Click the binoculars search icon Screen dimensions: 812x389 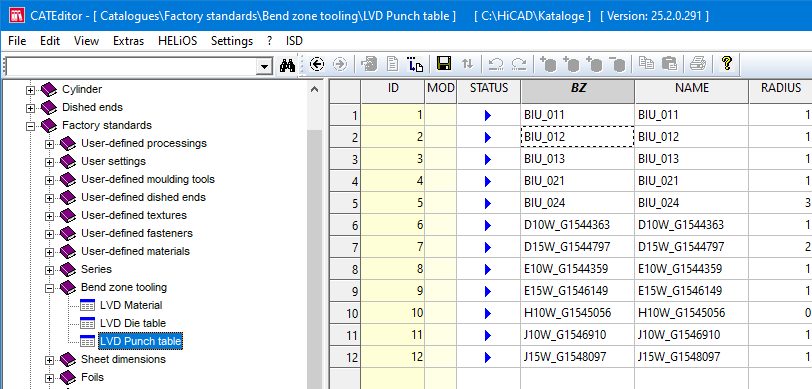(287, 65)
